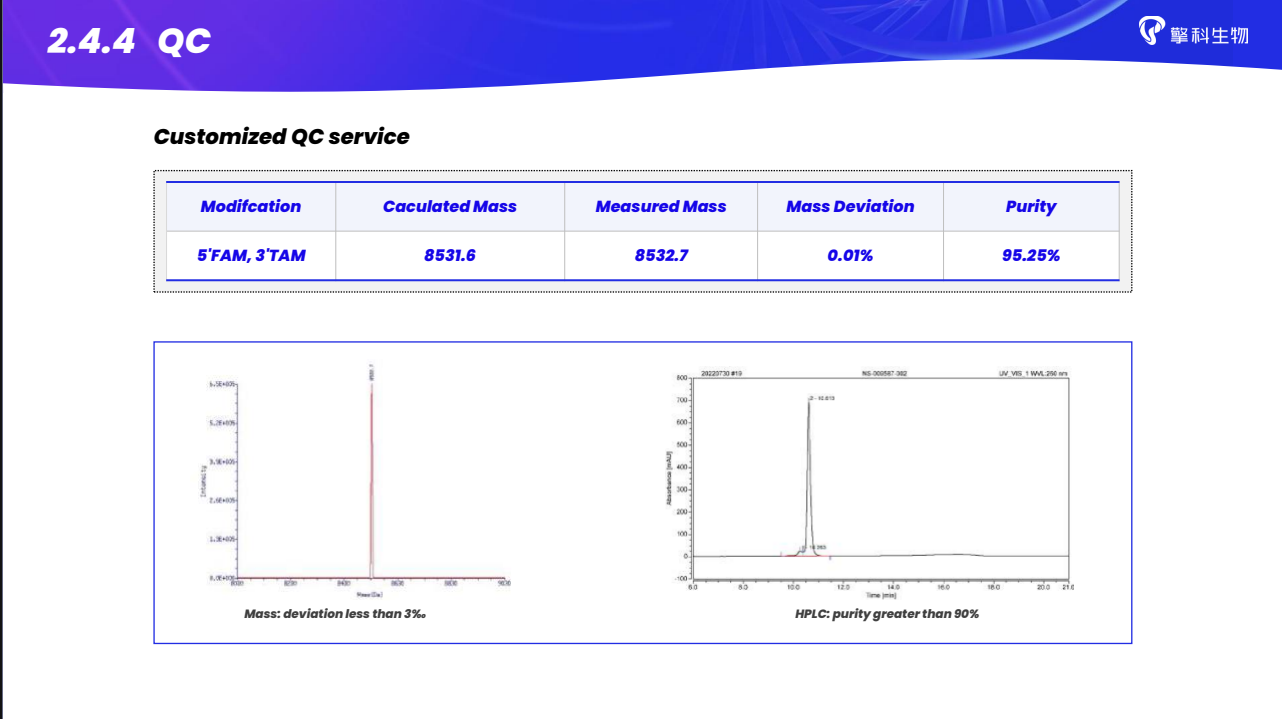This screenshot has width=1282, height=719.
Task: Select the "Modifcation" column header
Action: point(250,207)
